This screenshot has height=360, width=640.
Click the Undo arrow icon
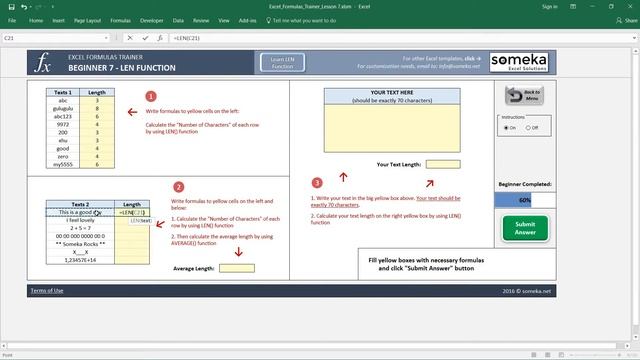pyautogui.click(x=24, y=7)
